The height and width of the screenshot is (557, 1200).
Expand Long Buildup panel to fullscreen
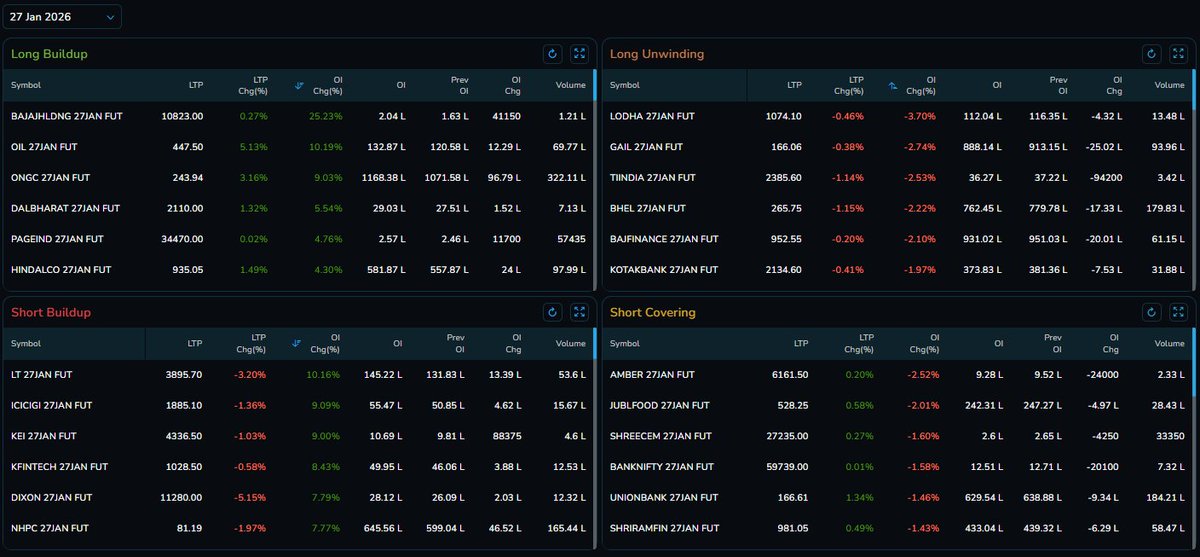(580, 54)
